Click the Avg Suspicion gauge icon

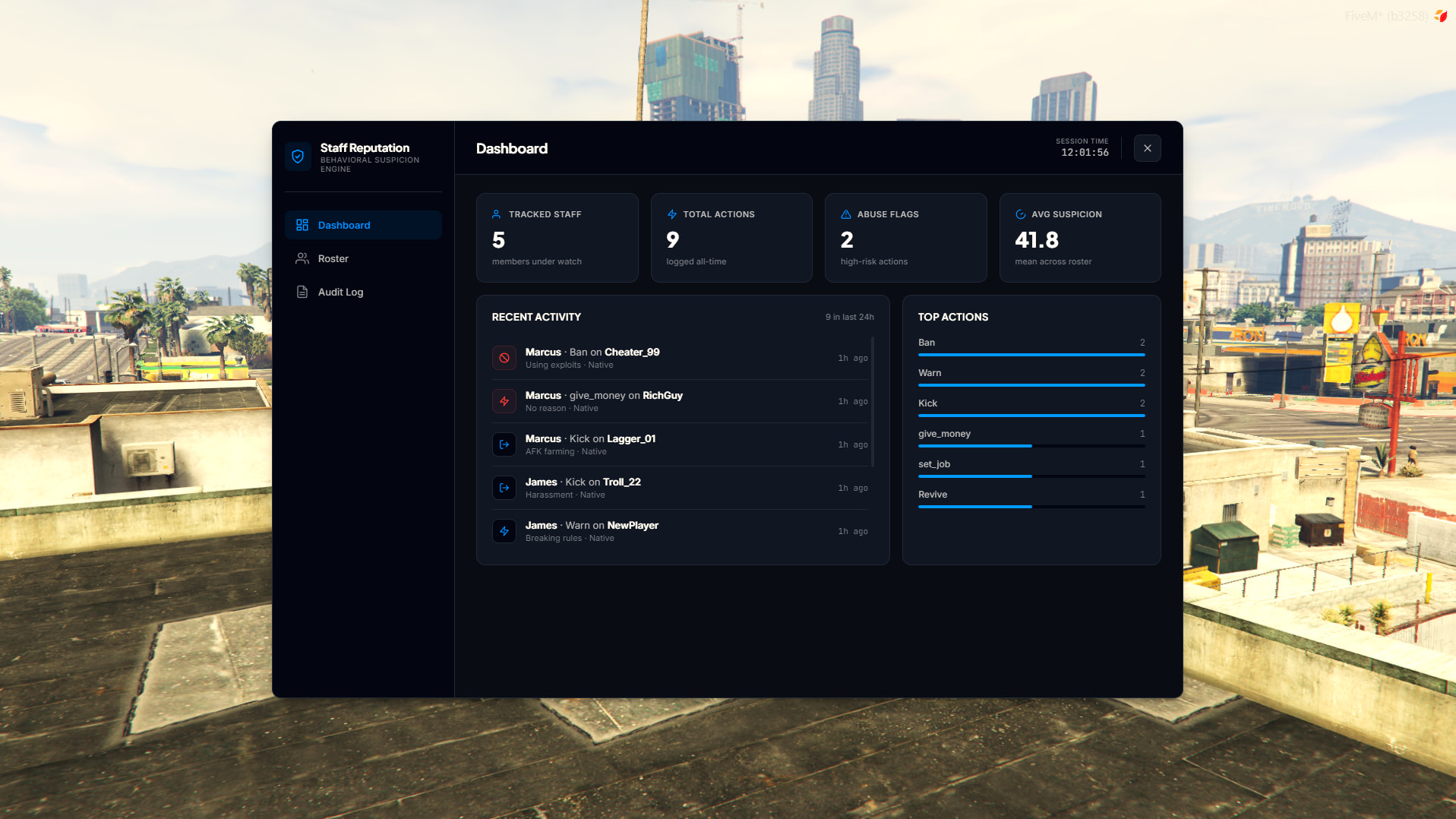pos(1021,214)
